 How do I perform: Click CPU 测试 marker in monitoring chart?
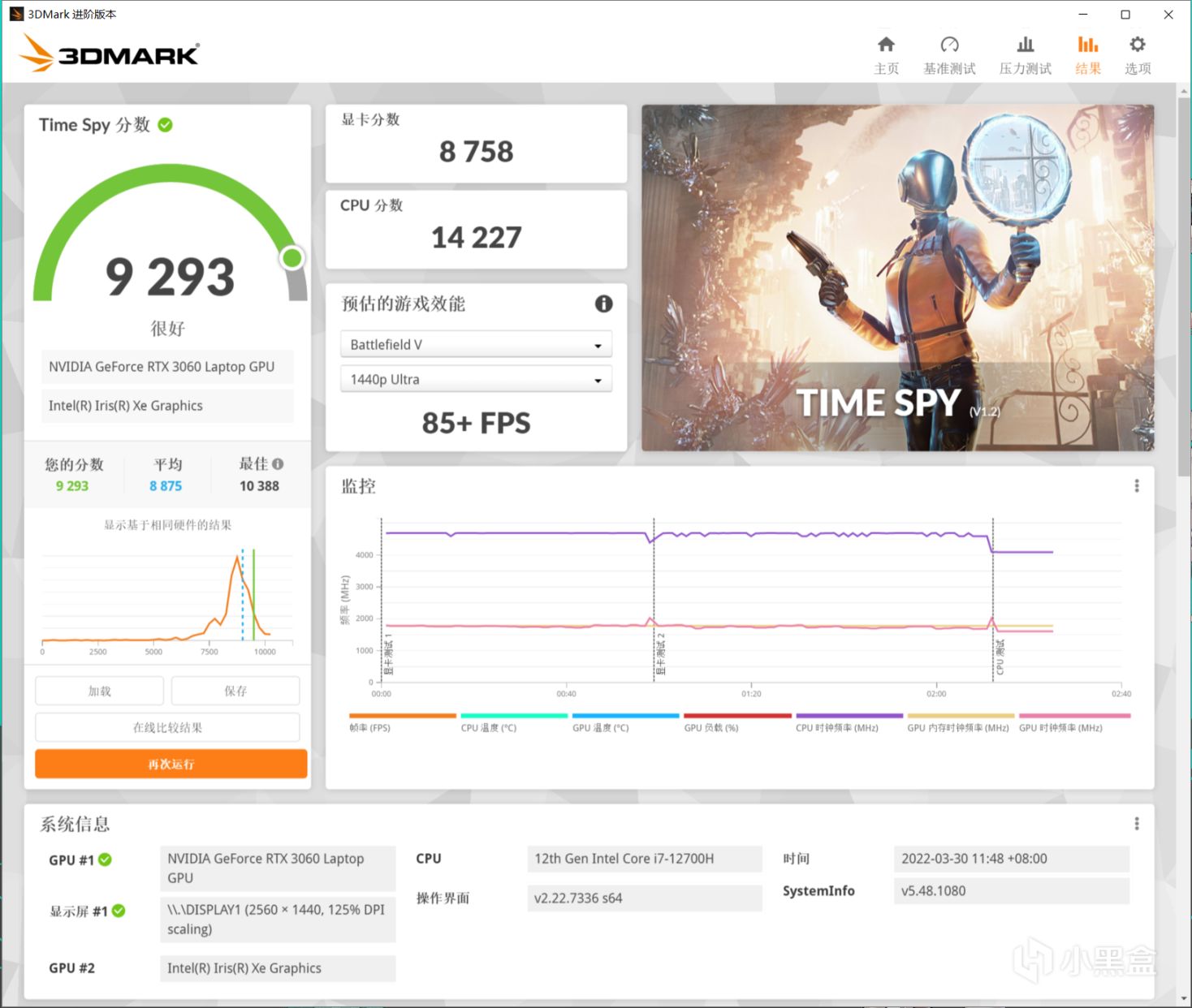(x=1000, y=657)
